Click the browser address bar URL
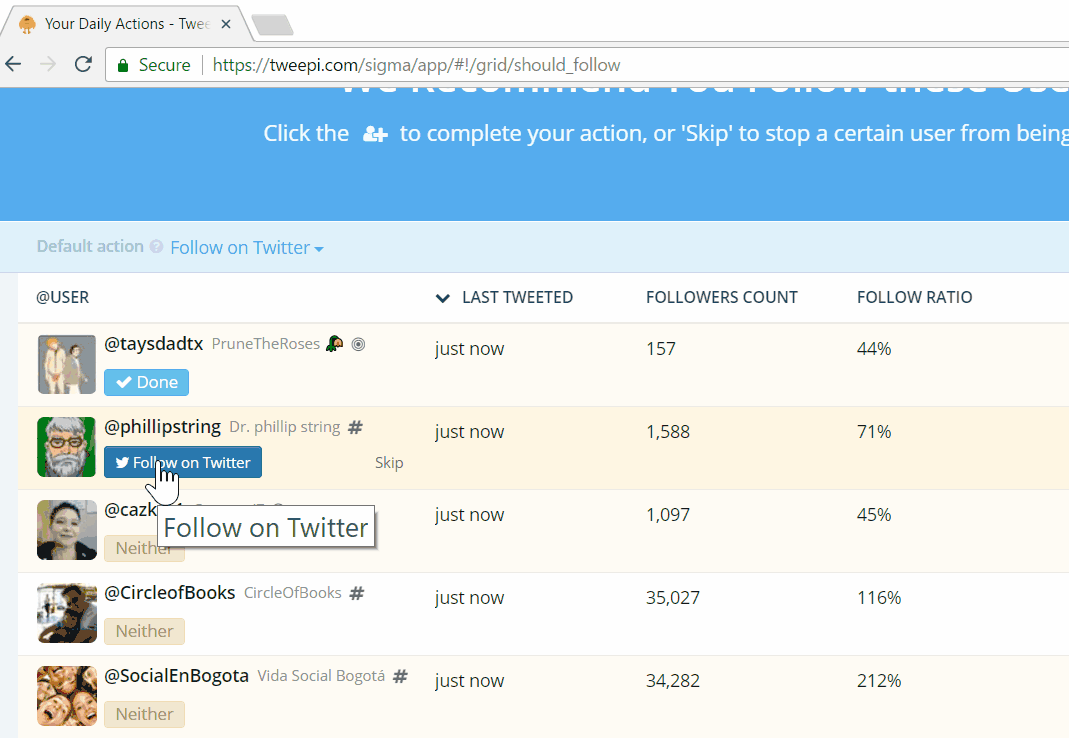Viewport: 1069px width, 738px height. pos(416,65)
